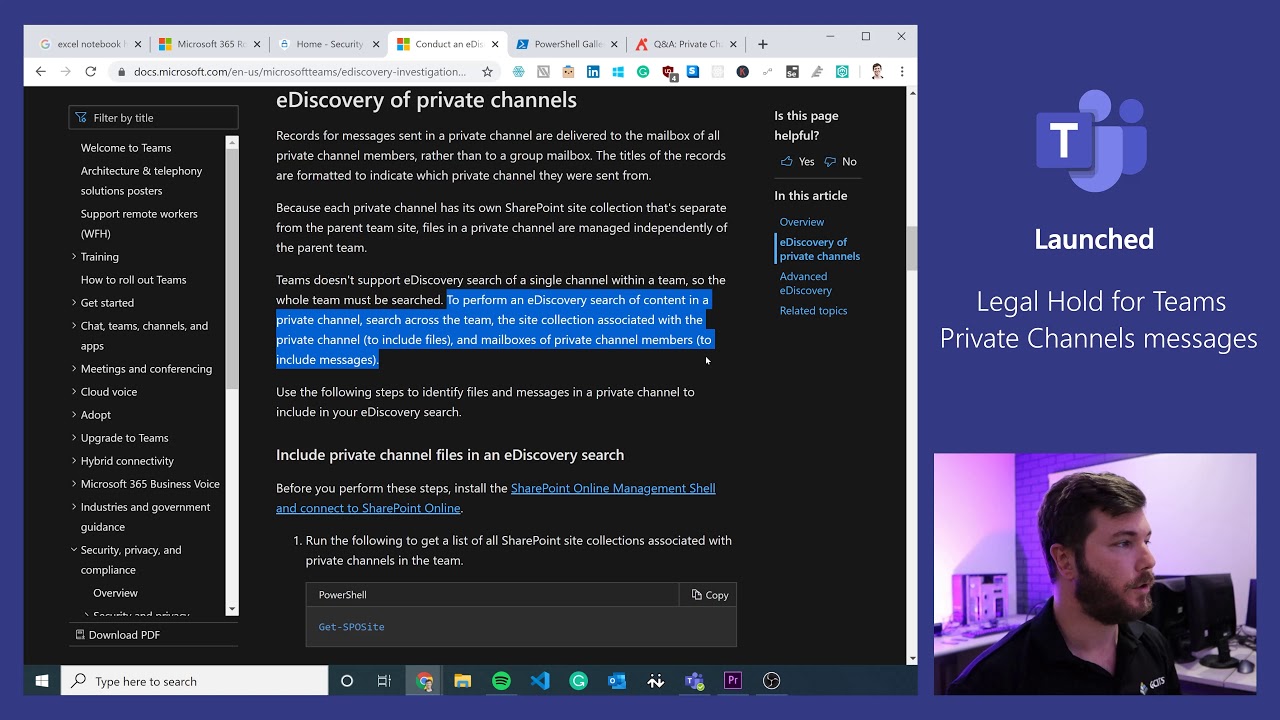Open the Windows logo extension in toolbar
The image size is (1280, 720).
click(618, 72)
